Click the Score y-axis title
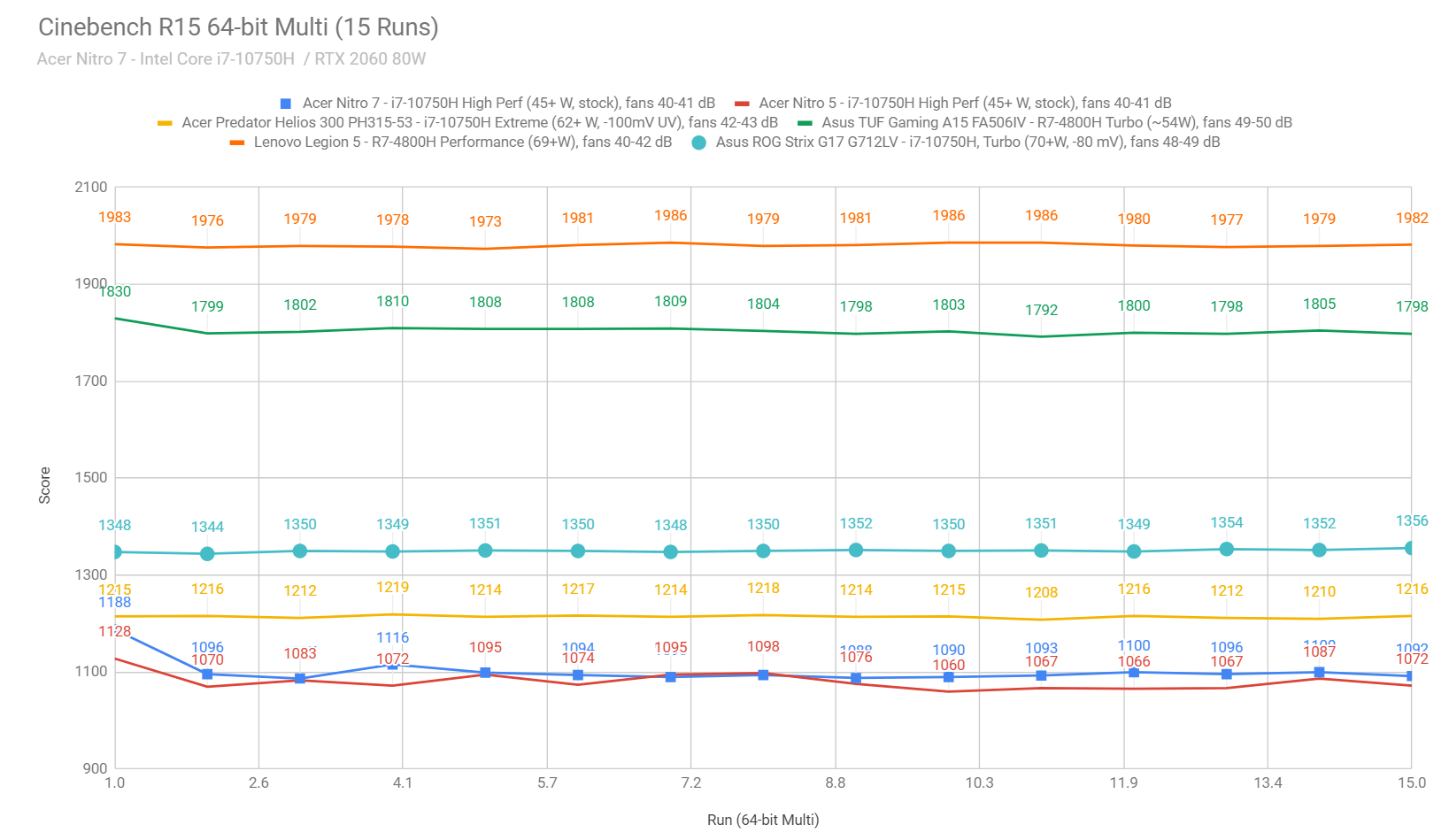The width and height of the screenshot is (1449, 840). coord(44,486)
